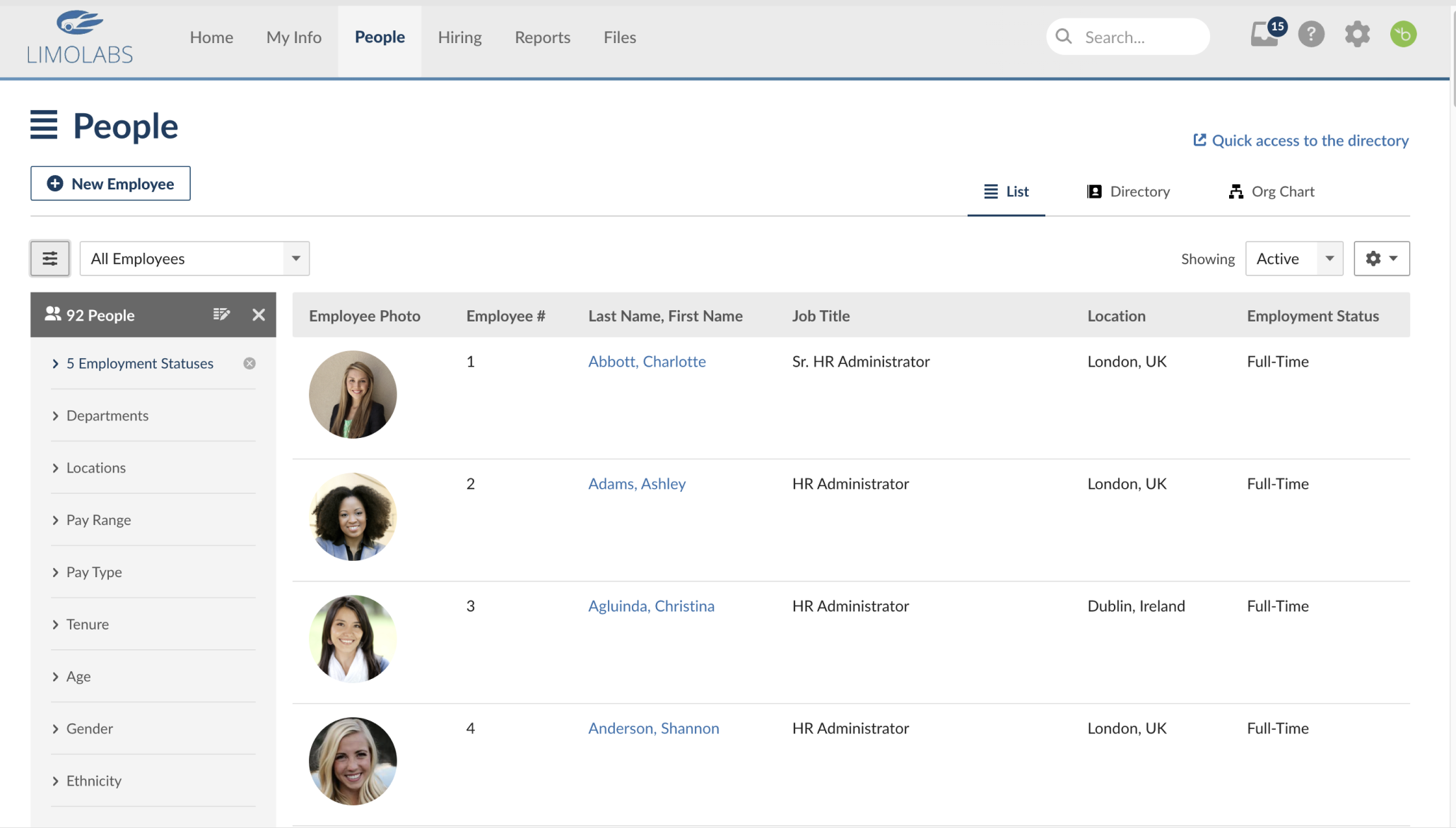Image resolution: width=1456 pixels, height=828 pixels.
Task: Open the settings gear in header
Action: click(x=1357, y=35)
